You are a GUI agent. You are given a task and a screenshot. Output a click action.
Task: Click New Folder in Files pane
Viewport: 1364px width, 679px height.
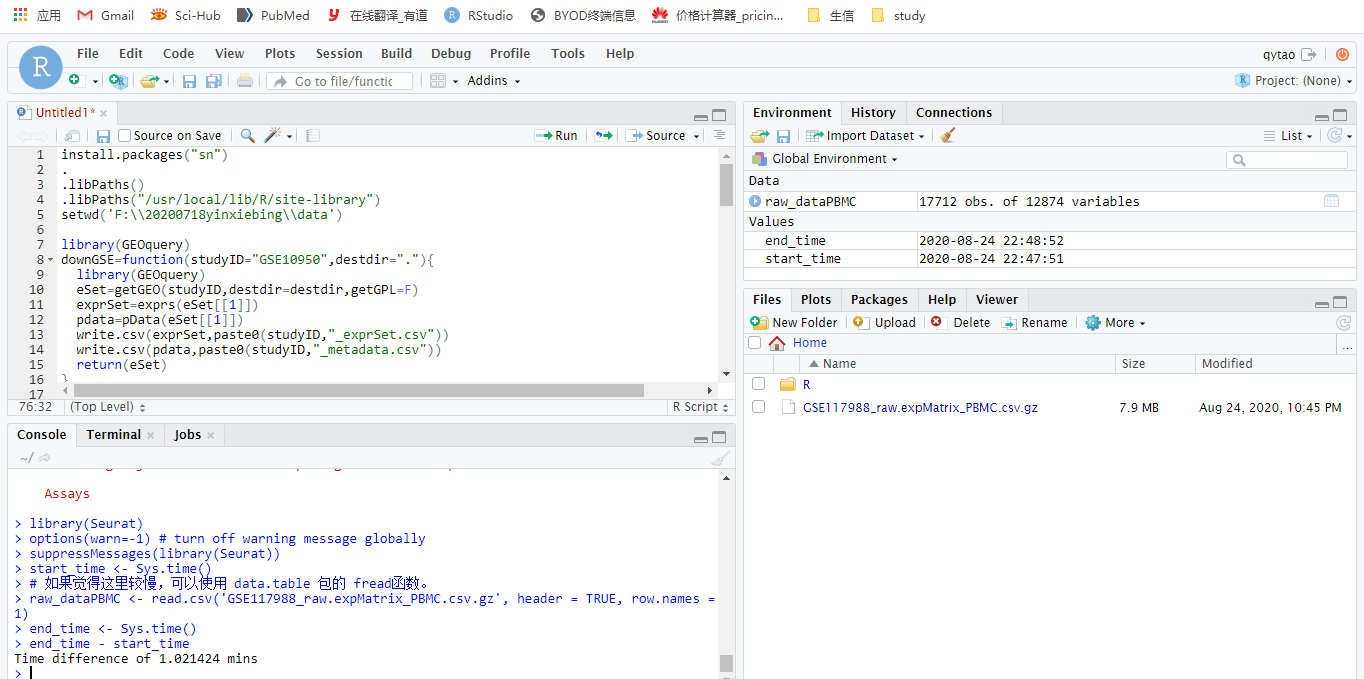[794, 322]
